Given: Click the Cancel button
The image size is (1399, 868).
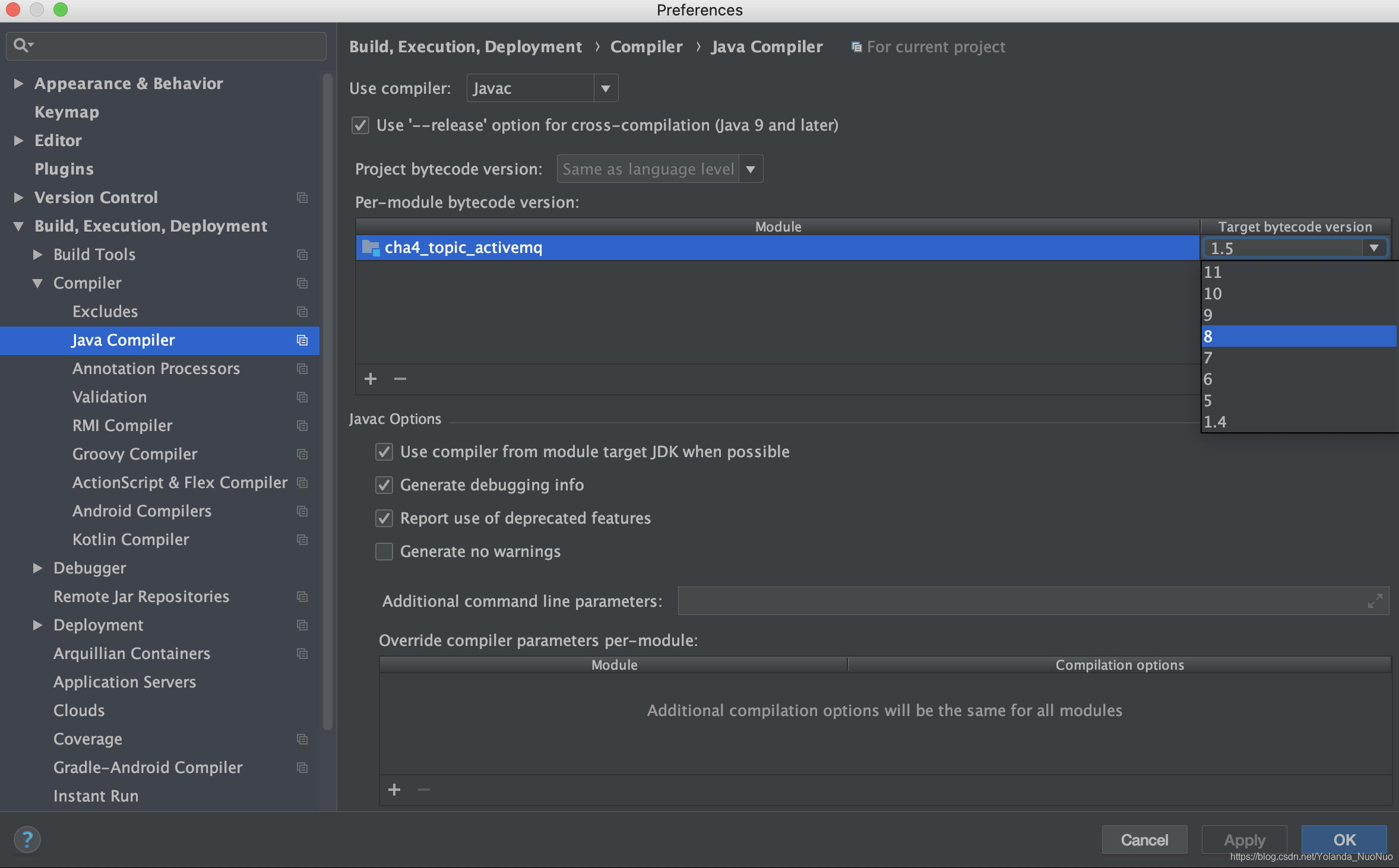Looking at the screenshot, I should point(1144,840).
